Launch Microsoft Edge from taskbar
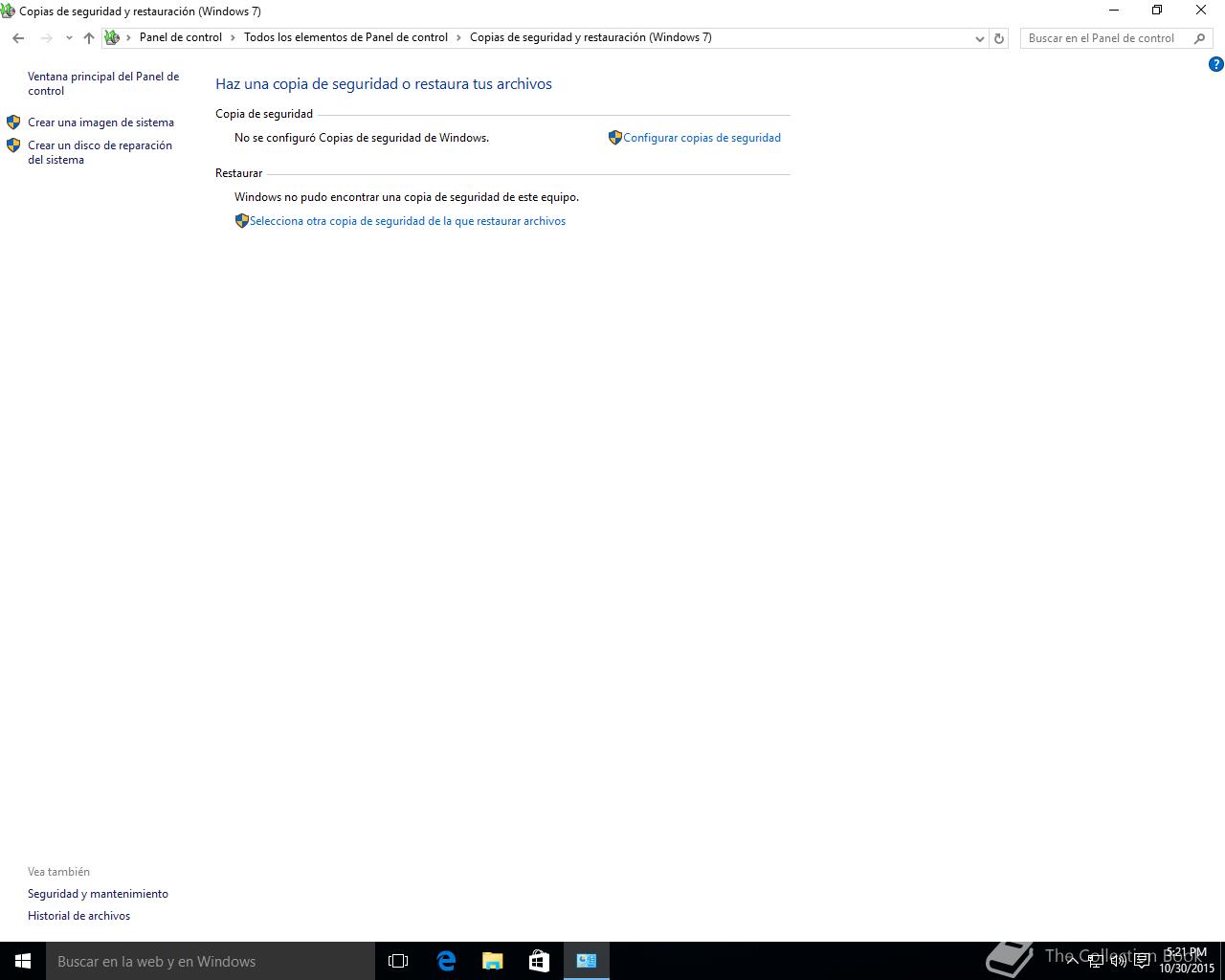Screen dimensions: 1225x980 (446, 961)
